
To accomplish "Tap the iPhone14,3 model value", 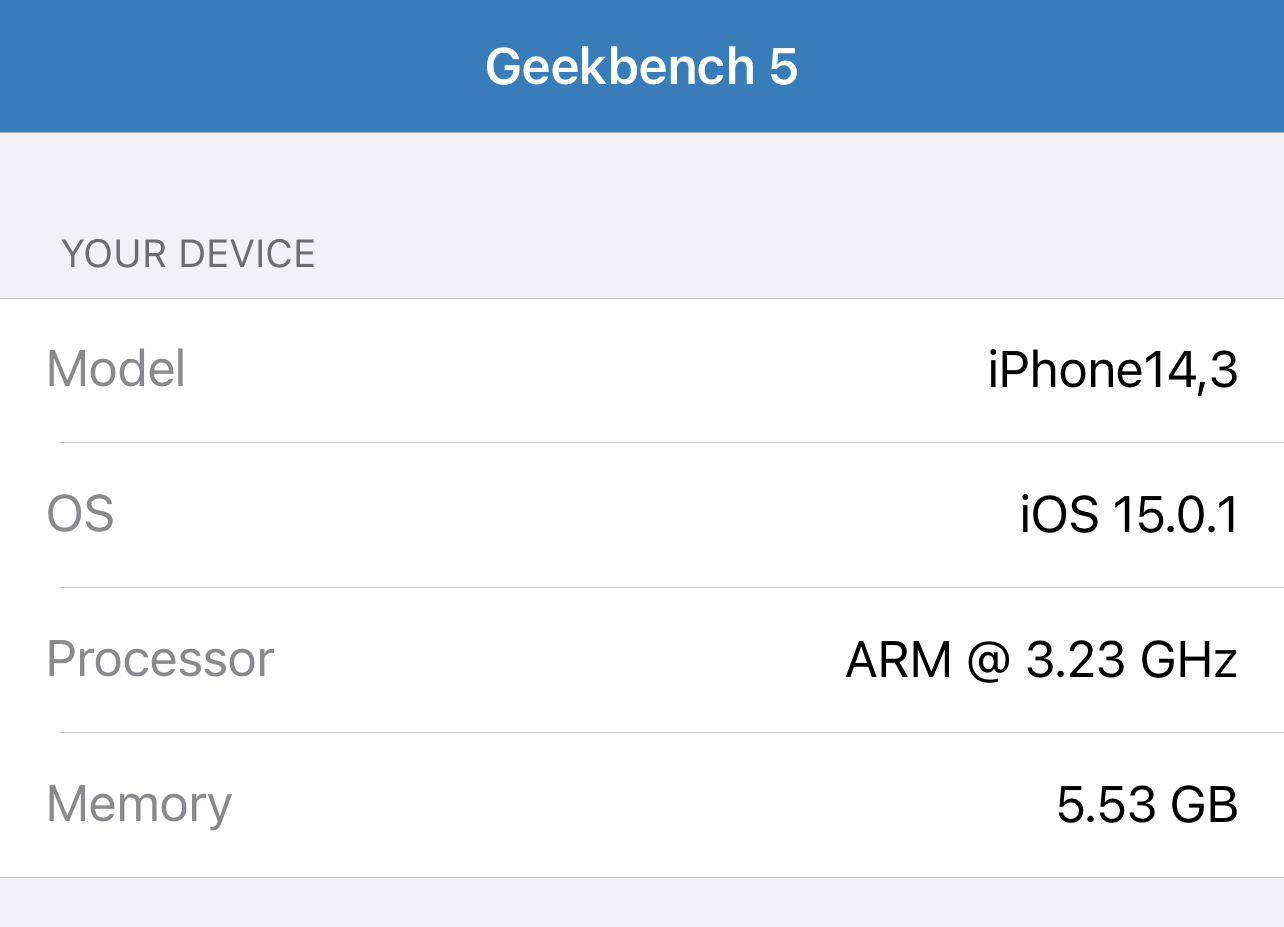I will (x=1112, y=371).
